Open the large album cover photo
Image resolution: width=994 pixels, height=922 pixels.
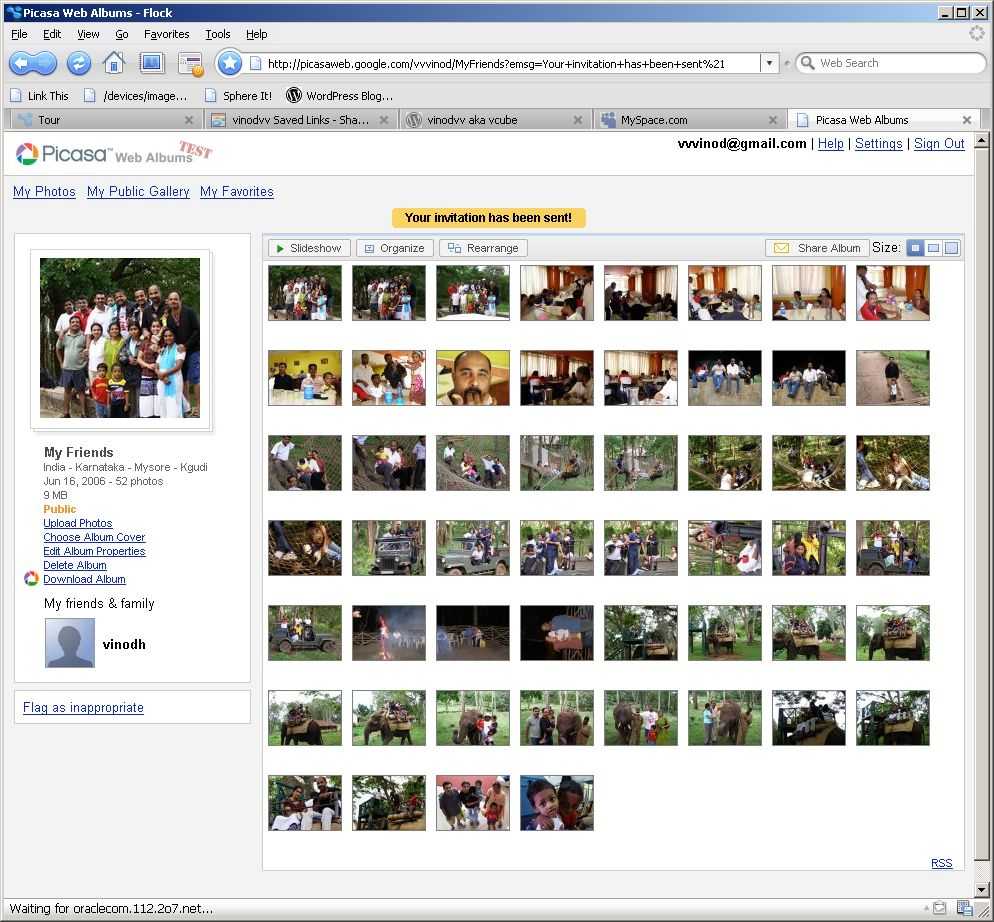tap(120, 338)
